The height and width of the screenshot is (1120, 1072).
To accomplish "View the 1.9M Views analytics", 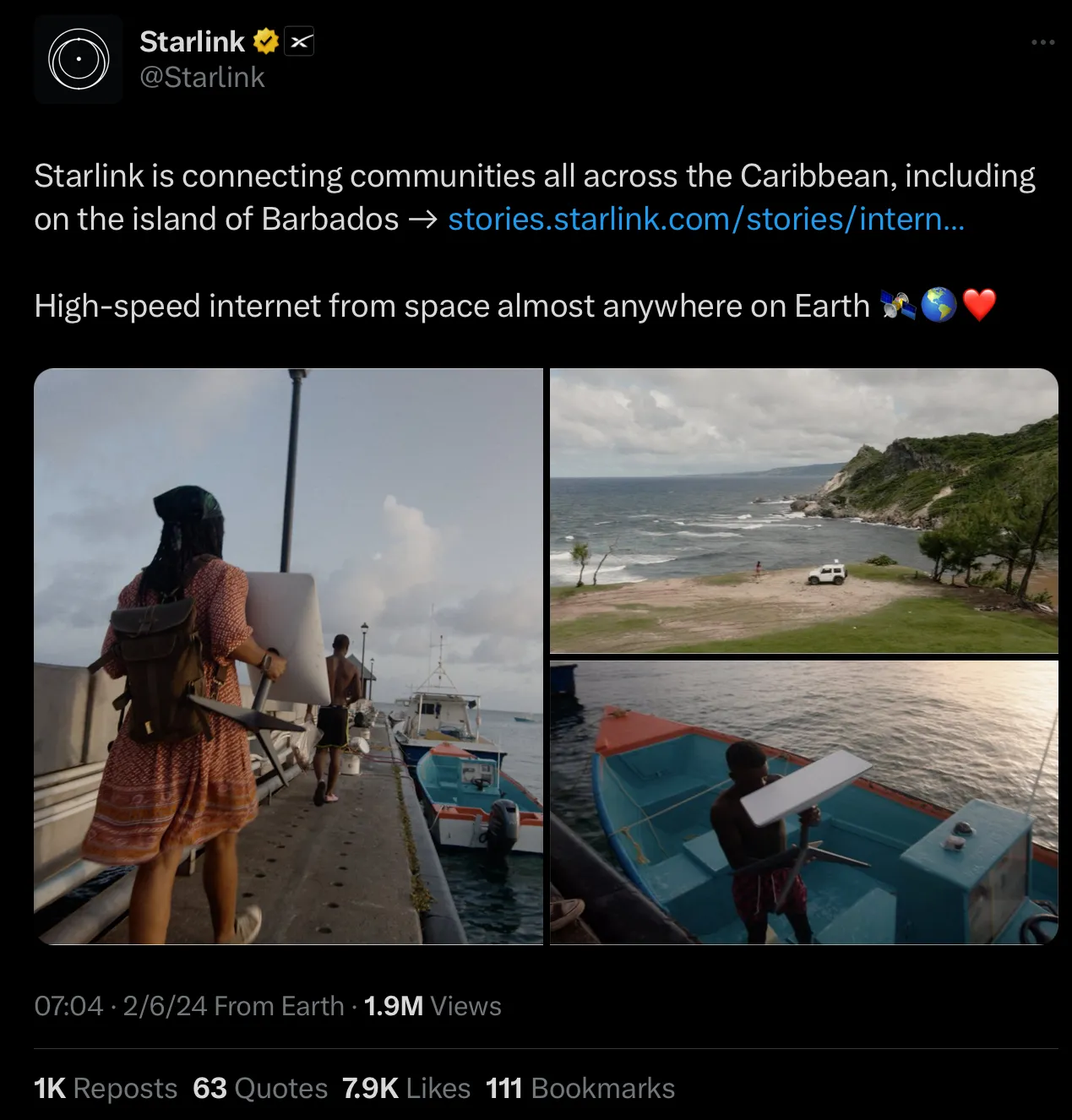I will [x=432, y=1006].
